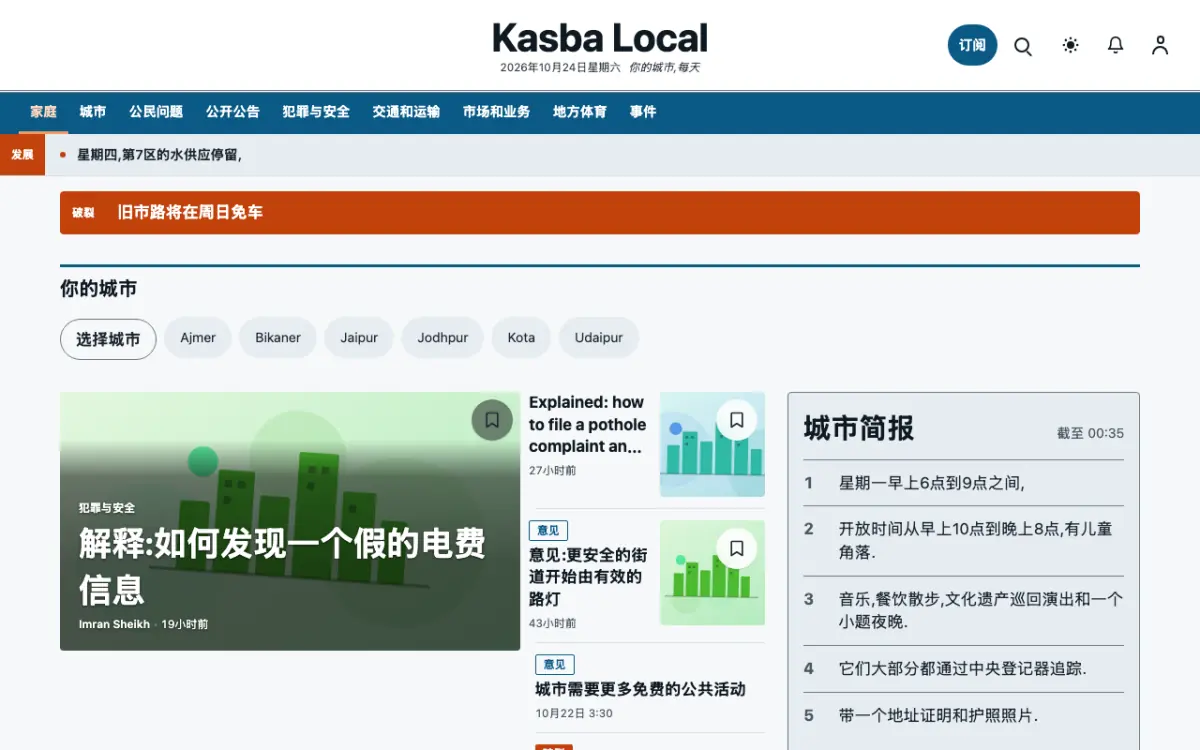The width and height of the screenshot is (1200, 750).
Task: Open article 'Explained: how to file a pothole complaint'
Action: [x=588, y=424]
